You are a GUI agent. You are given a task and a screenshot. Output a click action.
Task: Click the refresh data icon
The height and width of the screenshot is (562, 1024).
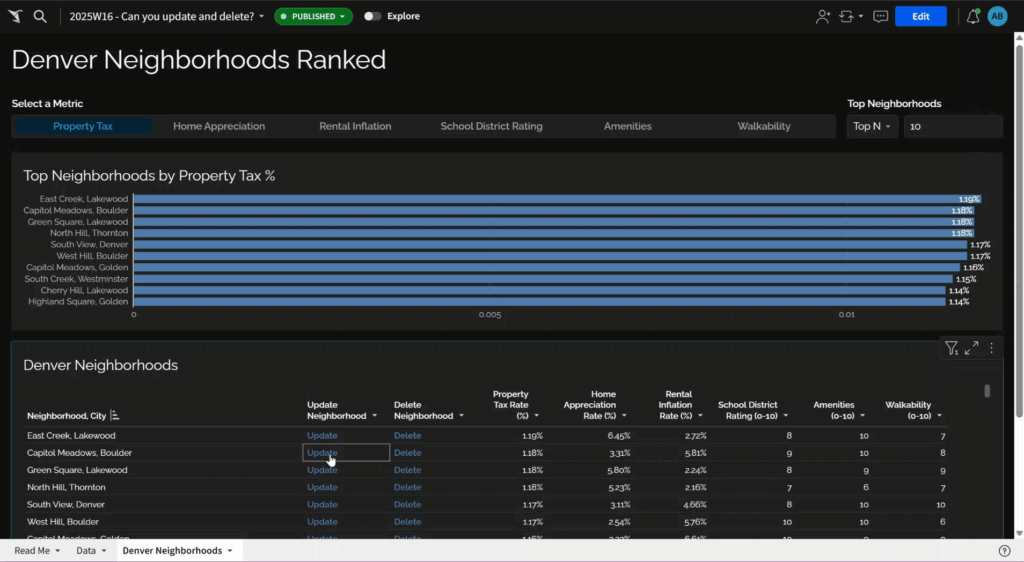coord(847,16)
